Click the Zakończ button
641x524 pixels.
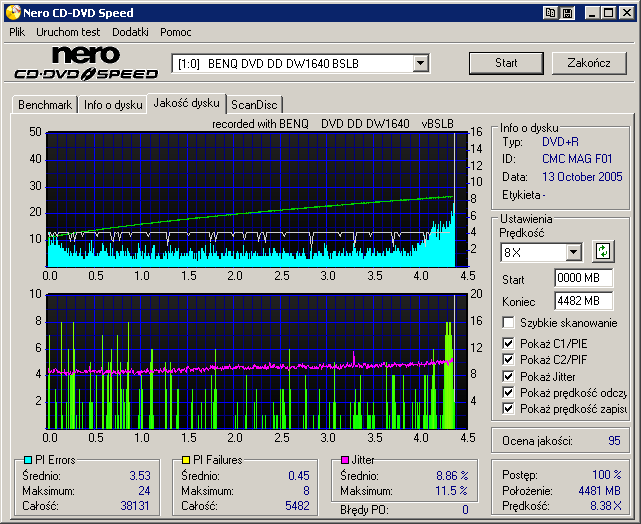589,63
